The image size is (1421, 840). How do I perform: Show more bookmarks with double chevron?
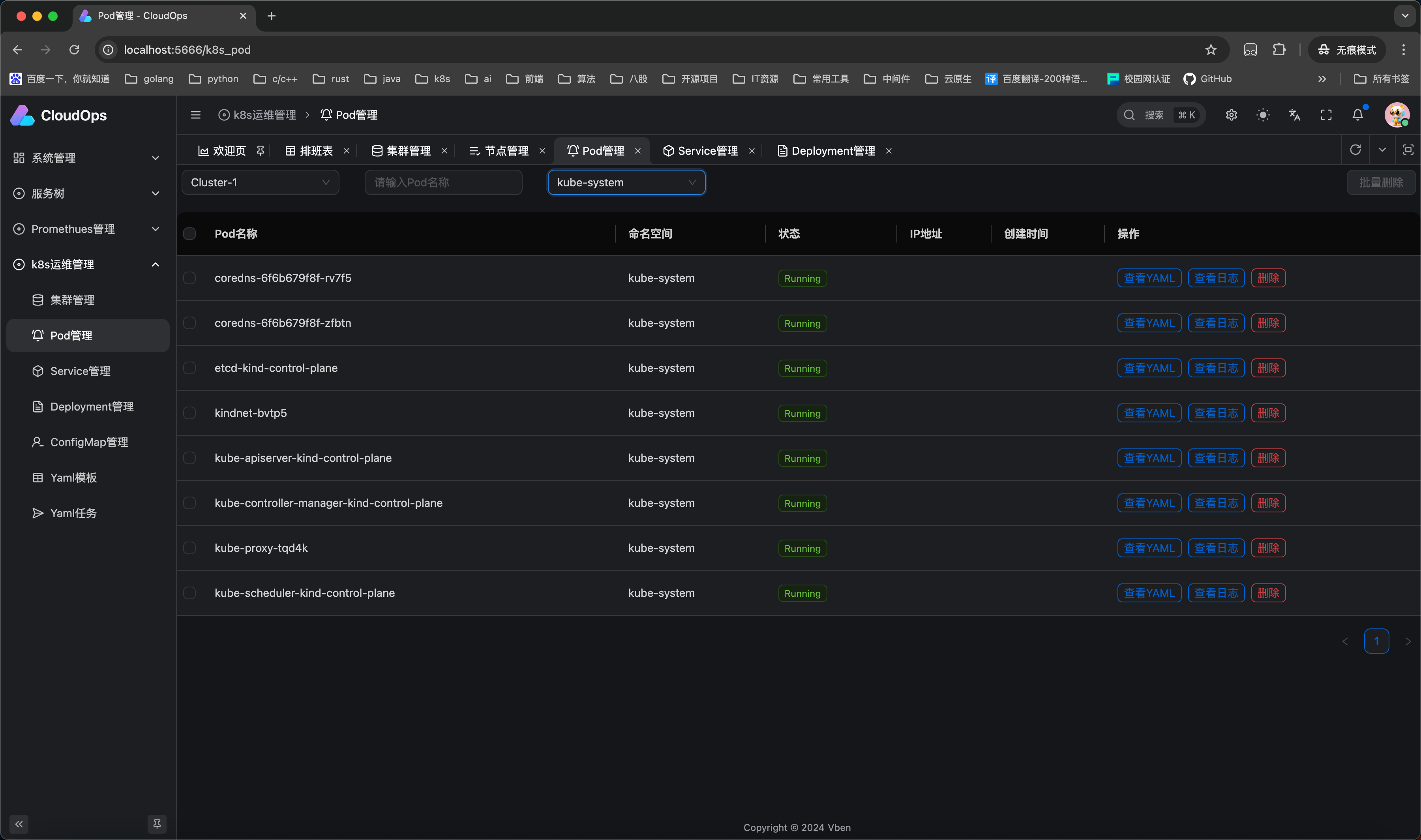coord(1322,79)
